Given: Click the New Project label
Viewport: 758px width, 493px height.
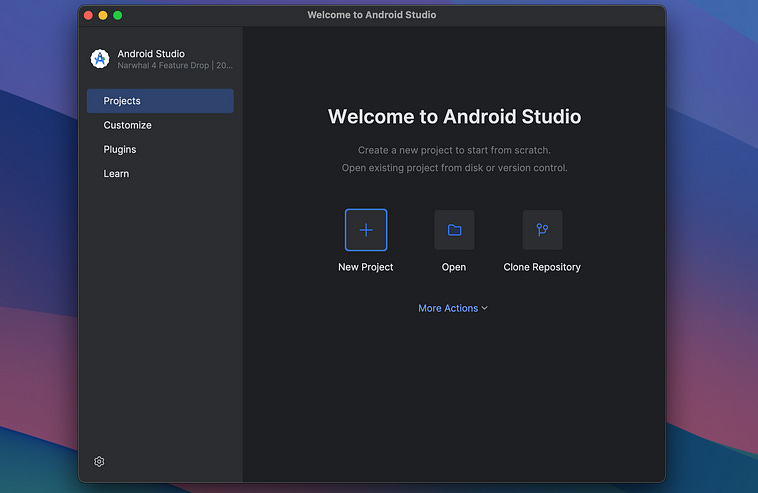Looking at the screenshot, I should pyautogui.click(x=365, y=267).
